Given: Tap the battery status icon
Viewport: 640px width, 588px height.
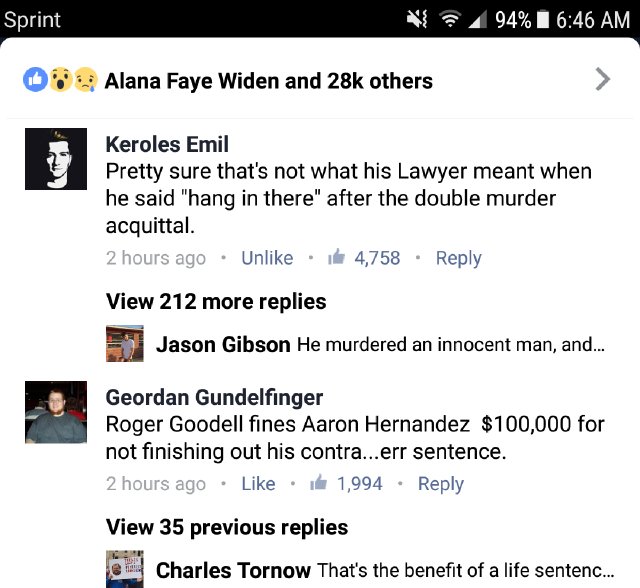Looking at the screenshot, I should tap(542, 20).
